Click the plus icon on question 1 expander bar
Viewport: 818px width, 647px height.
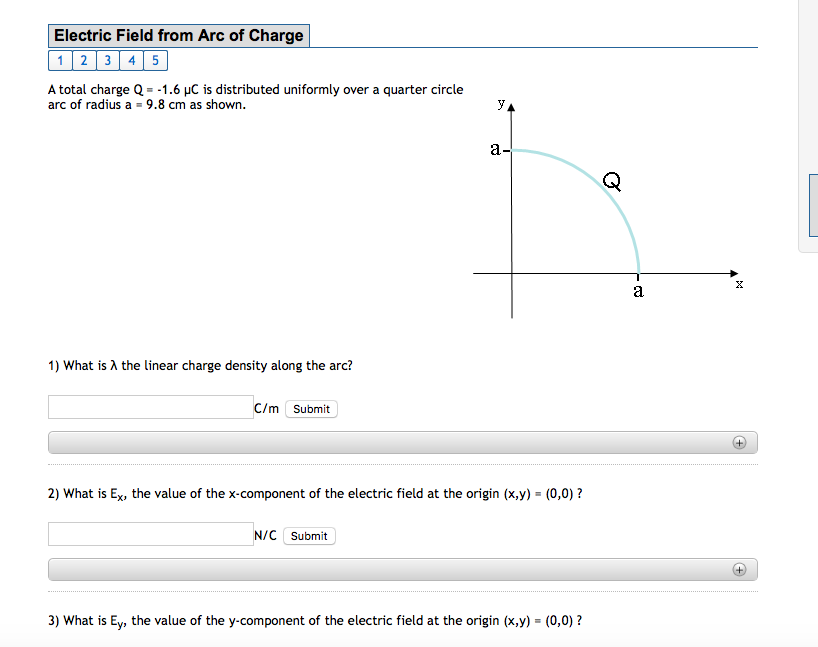739,442
